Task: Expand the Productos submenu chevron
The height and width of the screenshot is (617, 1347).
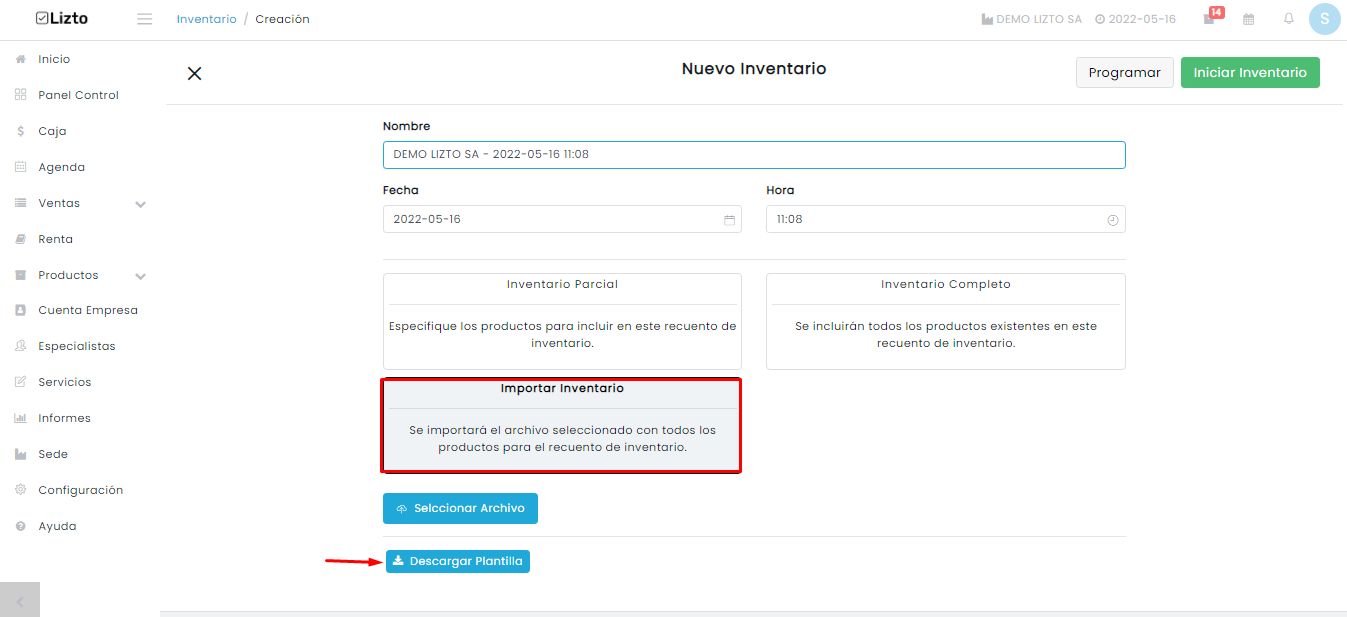Action: coord(141,276)
